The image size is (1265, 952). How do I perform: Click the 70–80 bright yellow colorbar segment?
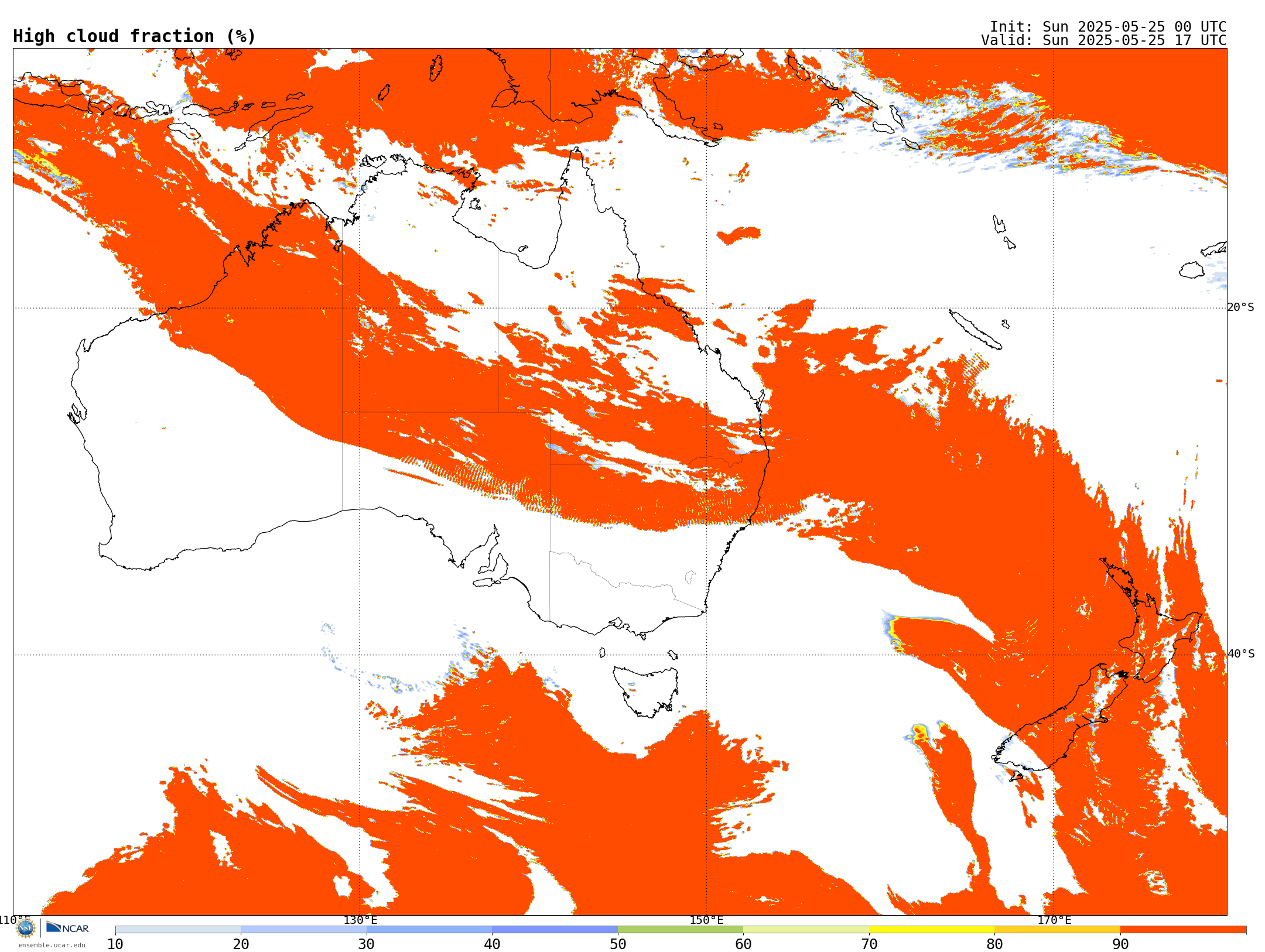tap(932, 929)
